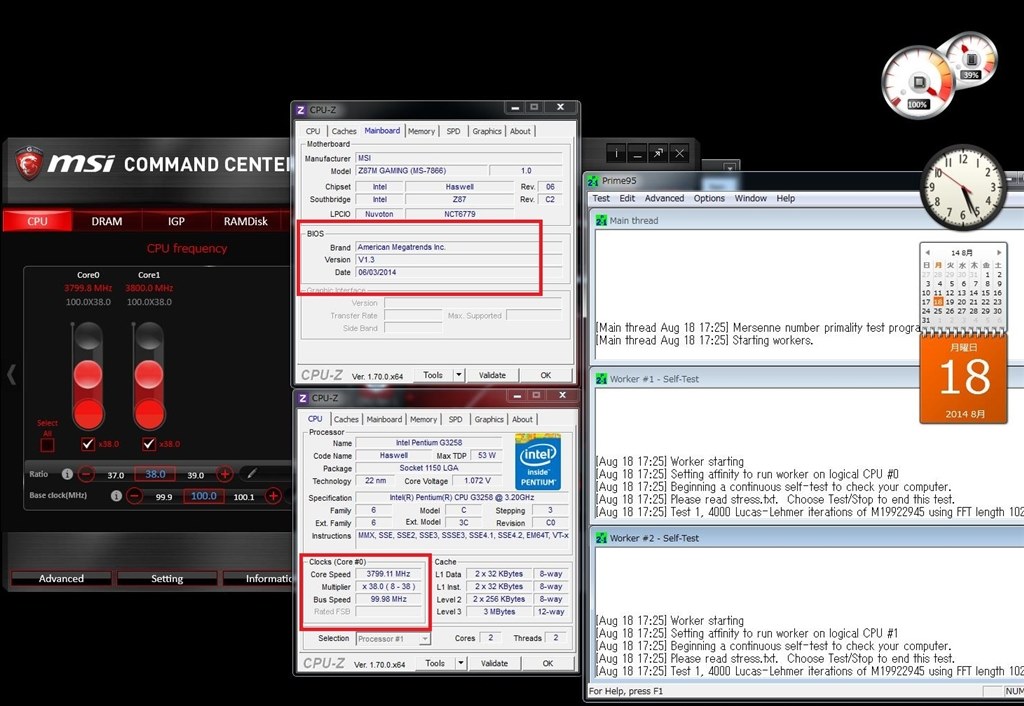
Task: Click the 38.0 ratio value field
Action: [155, 473]
